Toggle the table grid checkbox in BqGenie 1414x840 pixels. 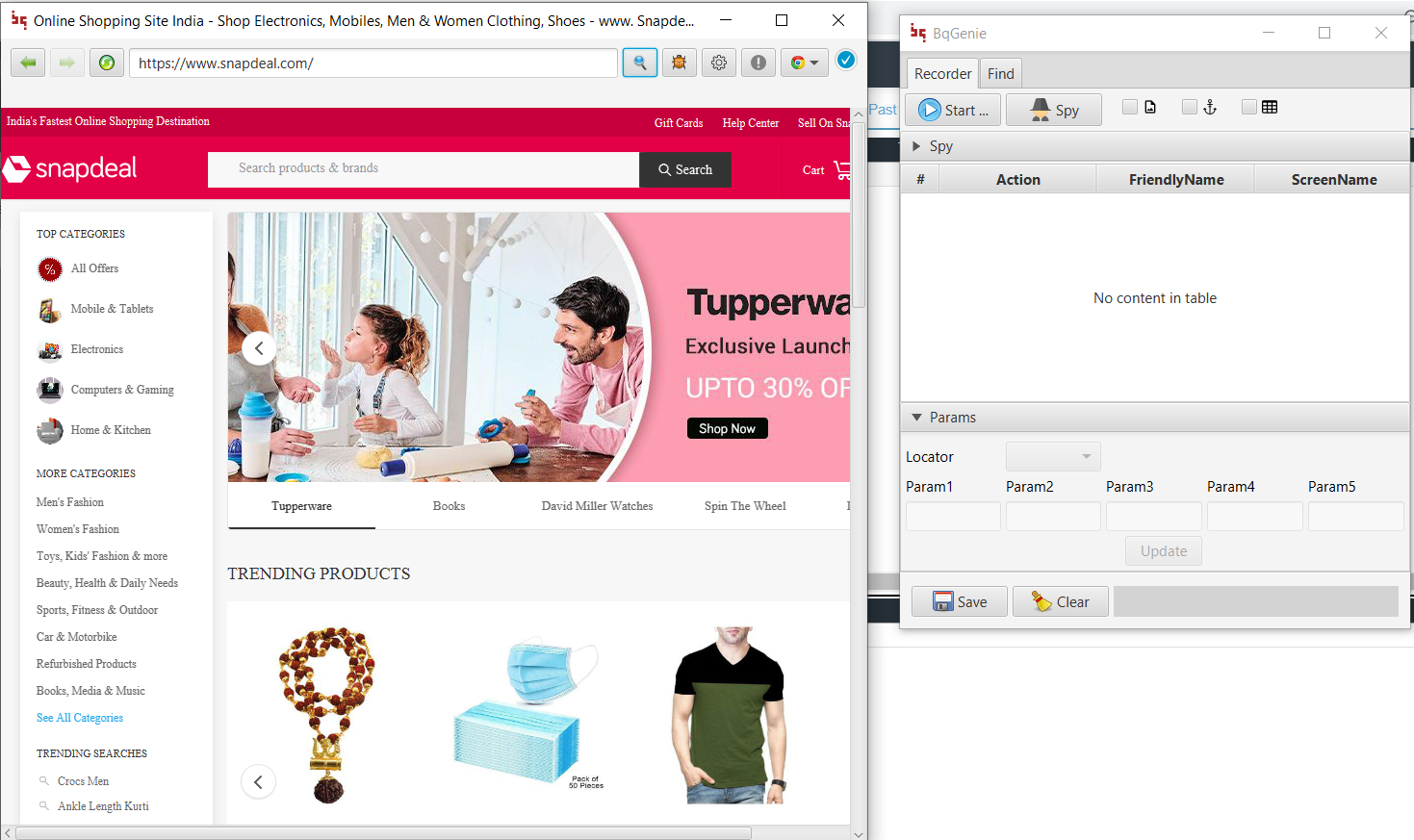point(1249,107)
